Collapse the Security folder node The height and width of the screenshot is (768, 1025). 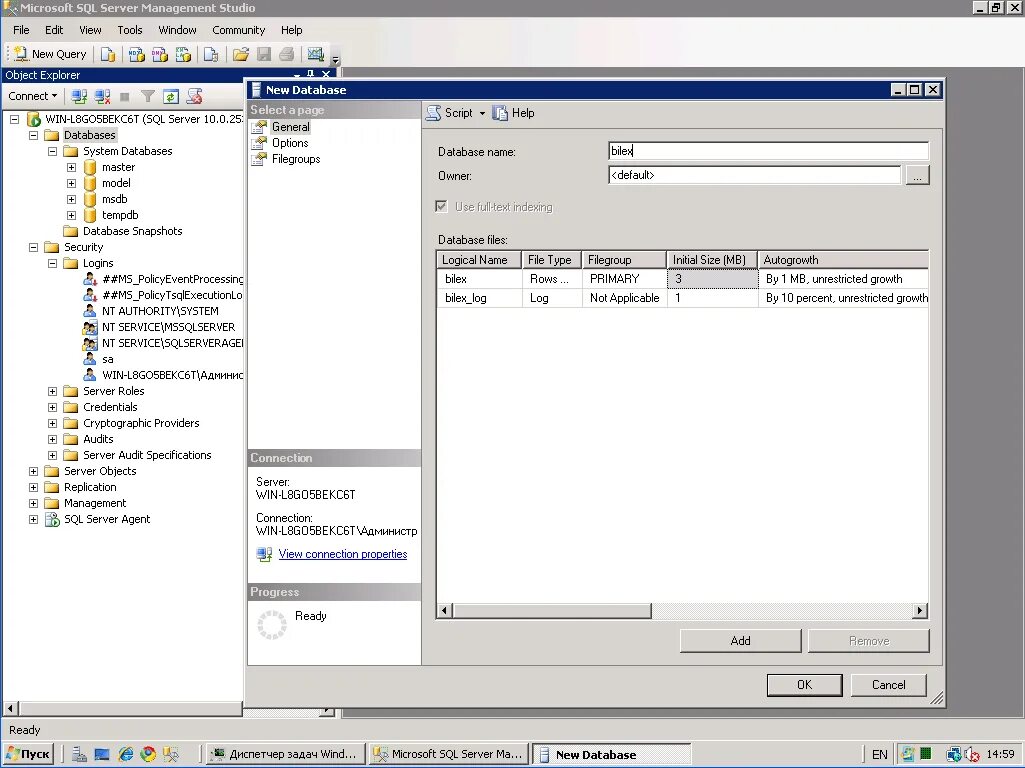click(x=33, y=247)
